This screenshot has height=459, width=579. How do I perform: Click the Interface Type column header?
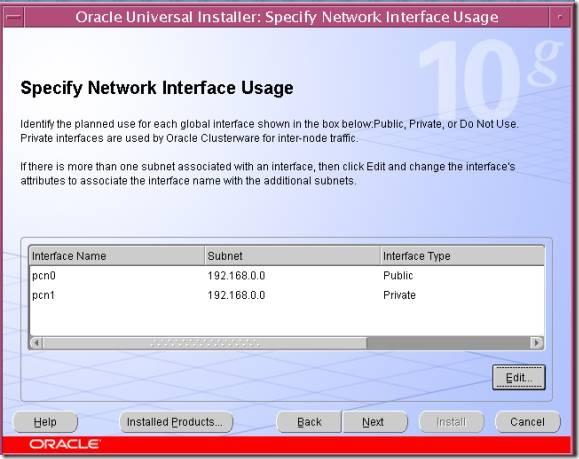coord(462,256)
